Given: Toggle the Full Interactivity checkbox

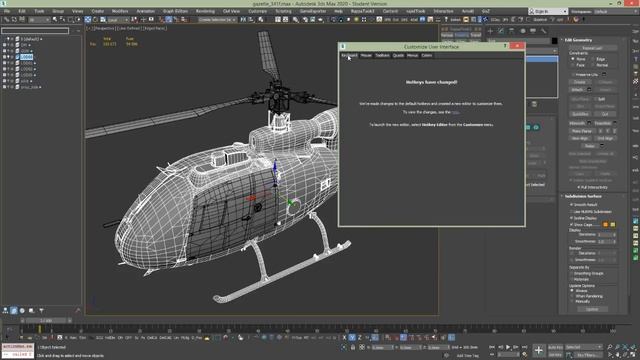Looking at the screenshot, I should pos(578,187).
